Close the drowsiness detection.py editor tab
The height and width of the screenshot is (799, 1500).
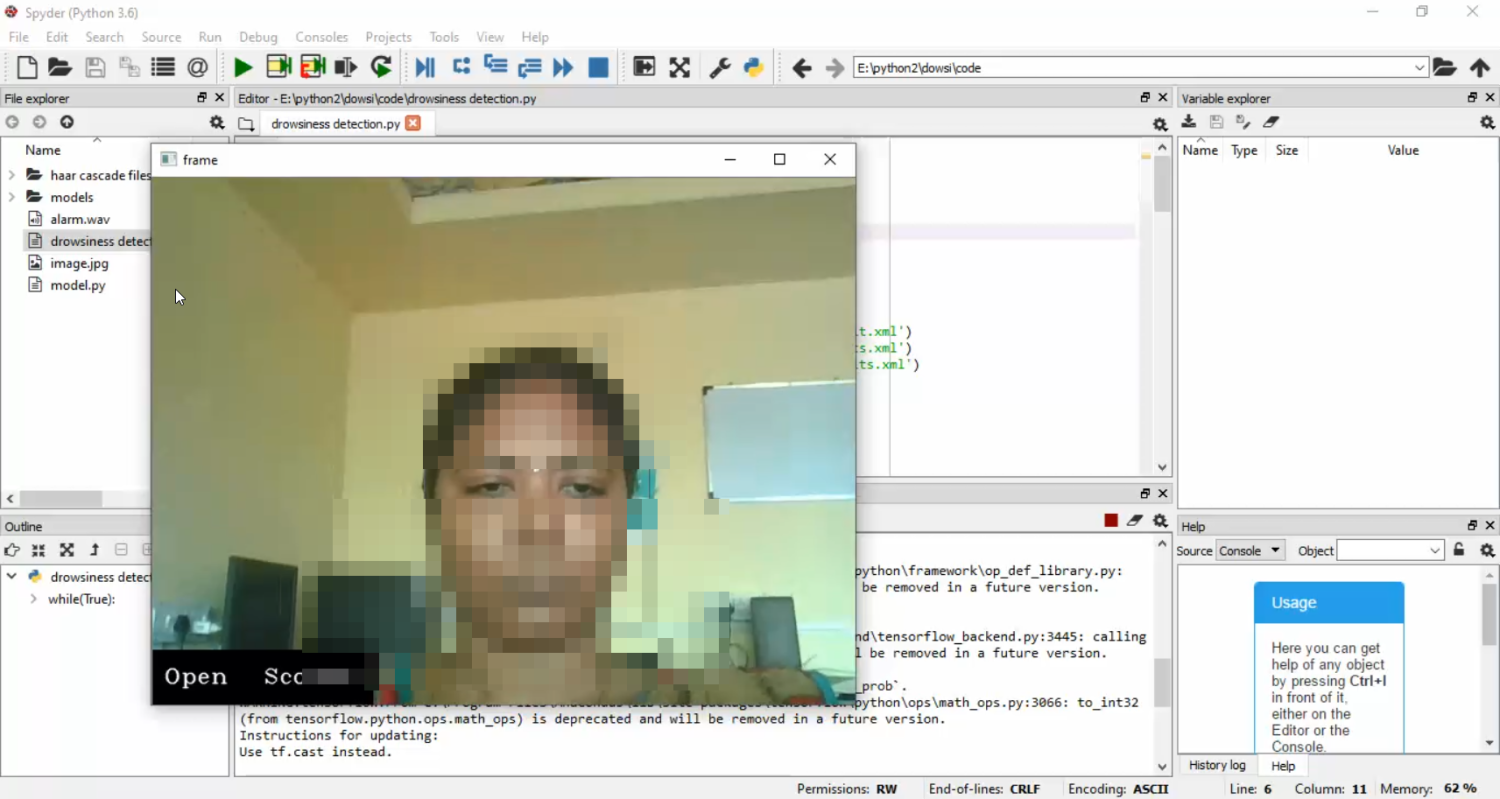[x=413, y=123]
